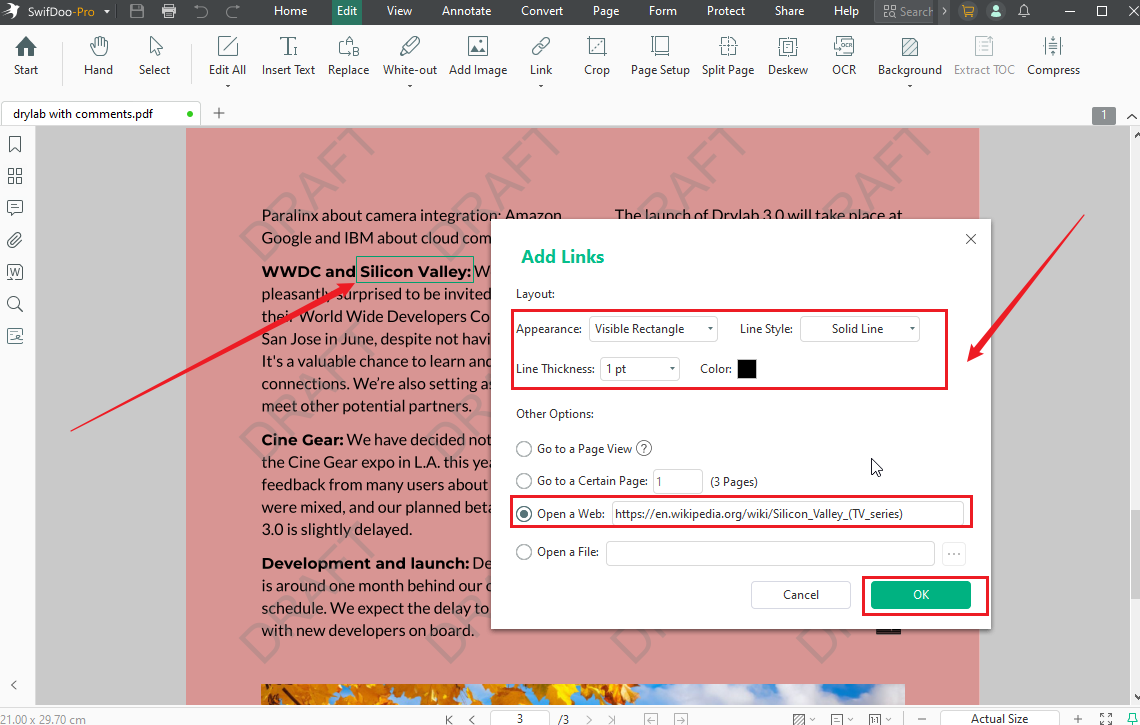Viewport: 1140px width, 725px height.
Task: Open the Line Thickness dropdown
Action: click(640, 369)
